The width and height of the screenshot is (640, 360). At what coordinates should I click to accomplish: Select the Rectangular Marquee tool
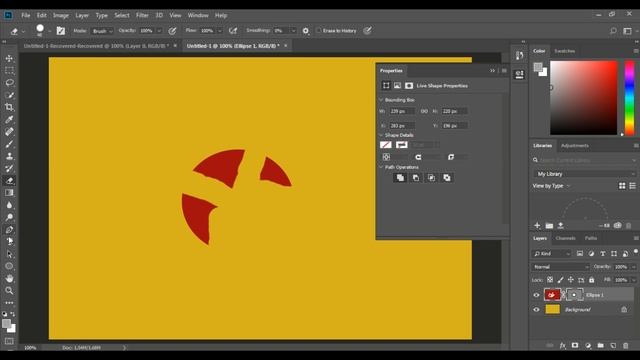point(9,71)
